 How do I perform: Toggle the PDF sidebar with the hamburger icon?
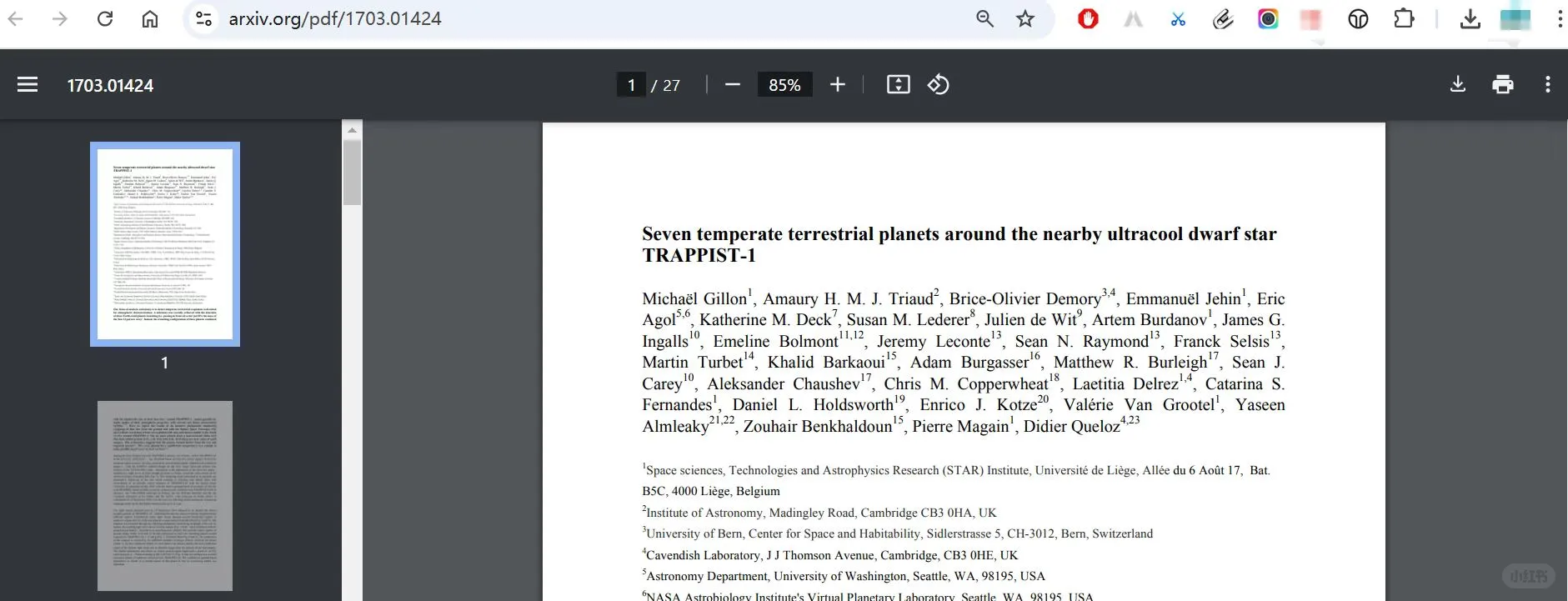pyautogui.click(x=28, y=84)
